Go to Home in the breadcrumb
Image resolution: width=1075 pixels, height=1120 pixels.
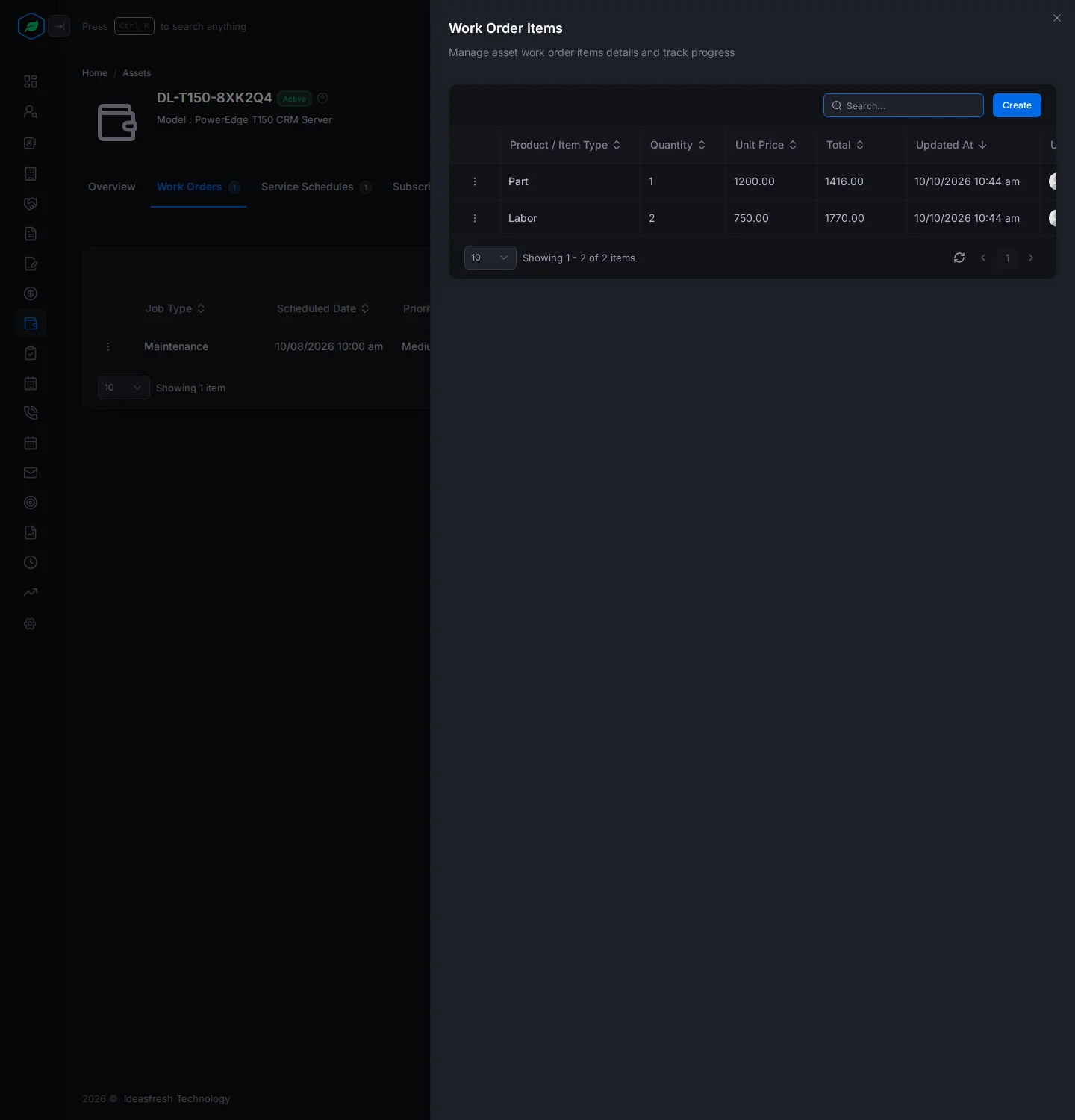95,73
